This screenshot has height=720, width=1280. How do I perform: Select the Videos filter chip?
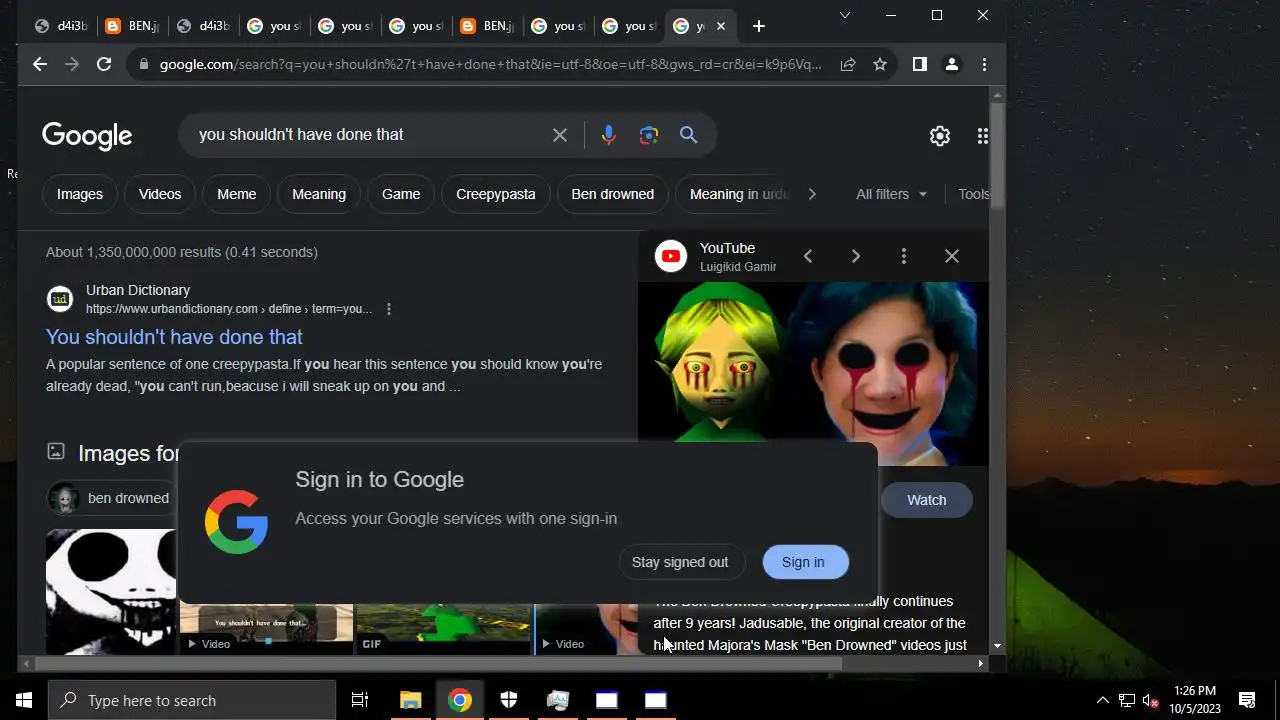(160, 194)
